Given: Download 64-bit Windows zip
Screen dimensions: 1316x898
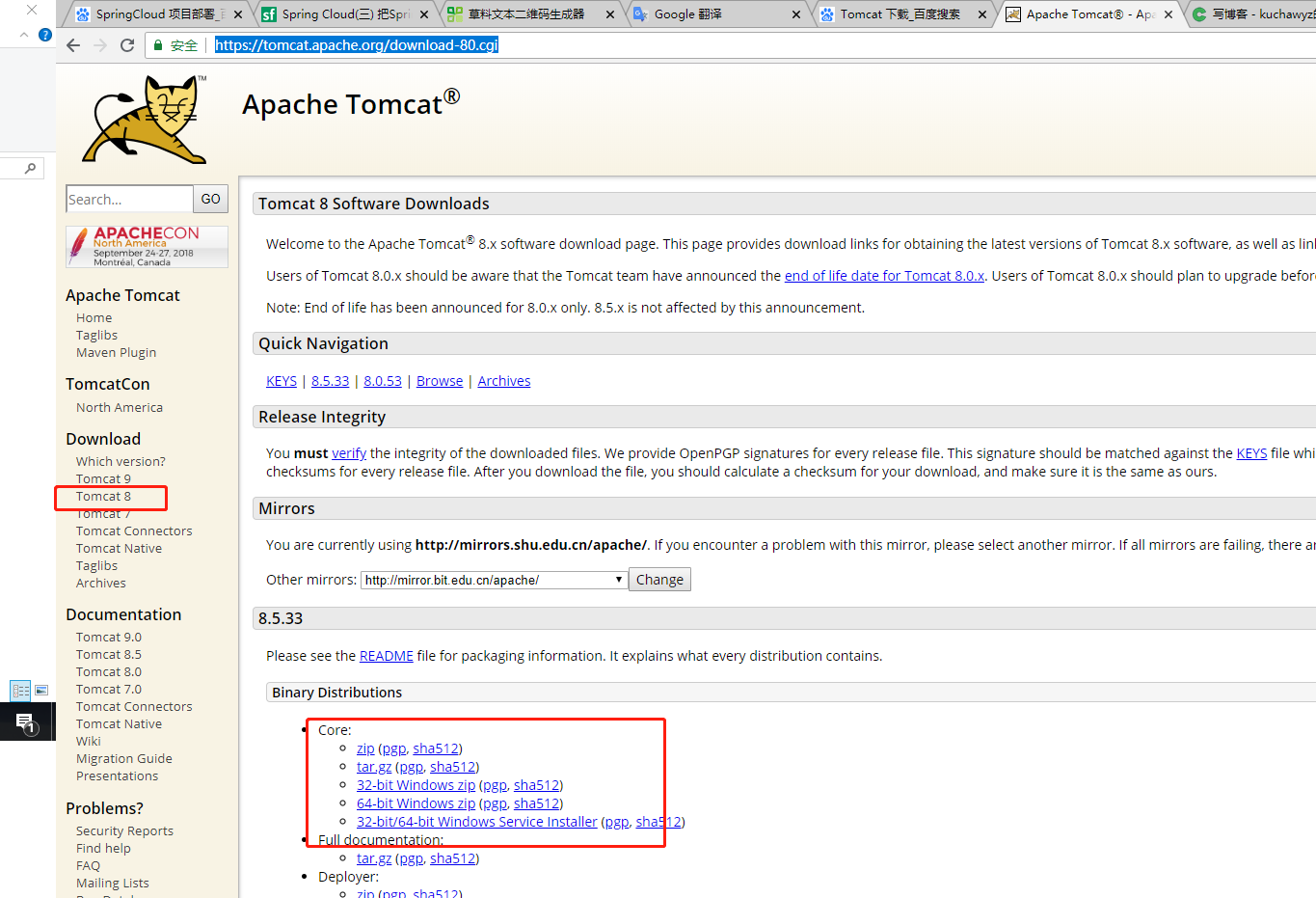Looking at the screenshot, I should point(416,803).
